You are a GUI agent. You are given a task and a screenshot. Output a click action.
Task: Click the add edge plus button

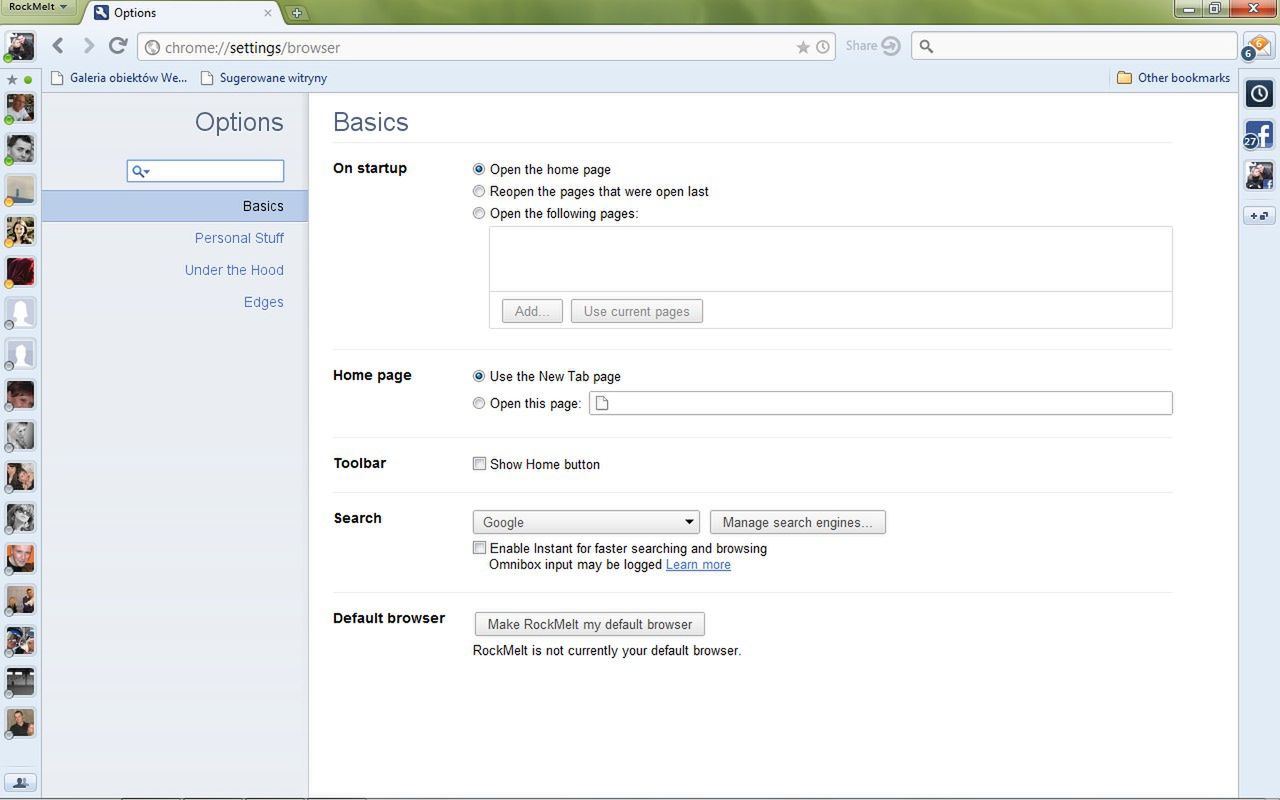click(1259, 215)
